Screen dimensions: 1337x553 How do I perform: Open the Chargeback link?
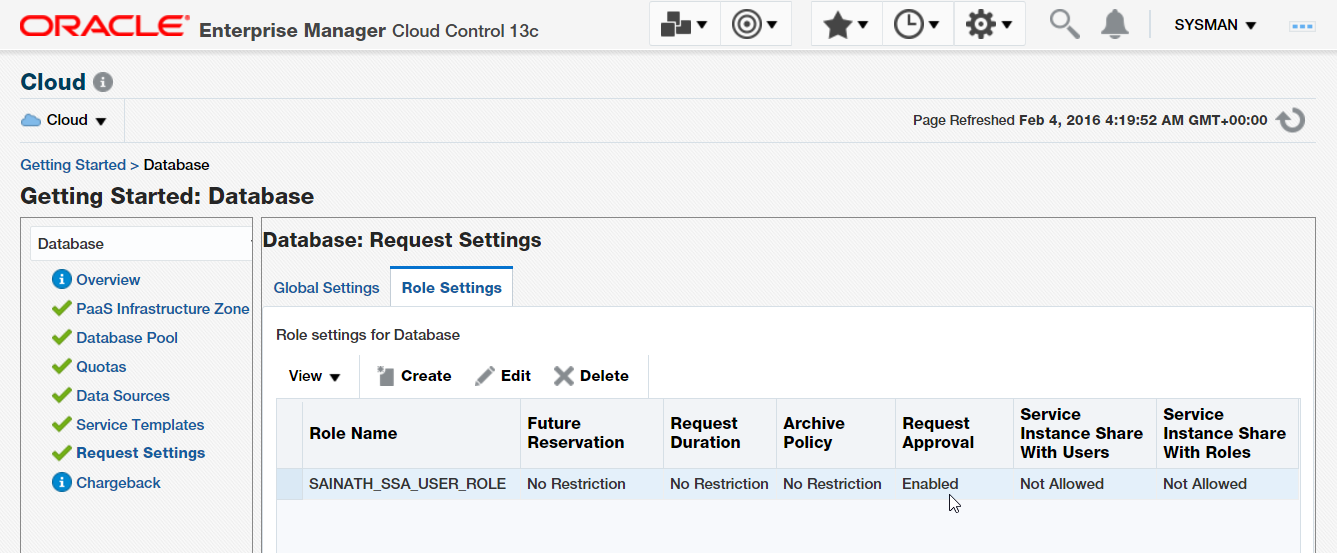pyautogui.click(x=118, y=483)
